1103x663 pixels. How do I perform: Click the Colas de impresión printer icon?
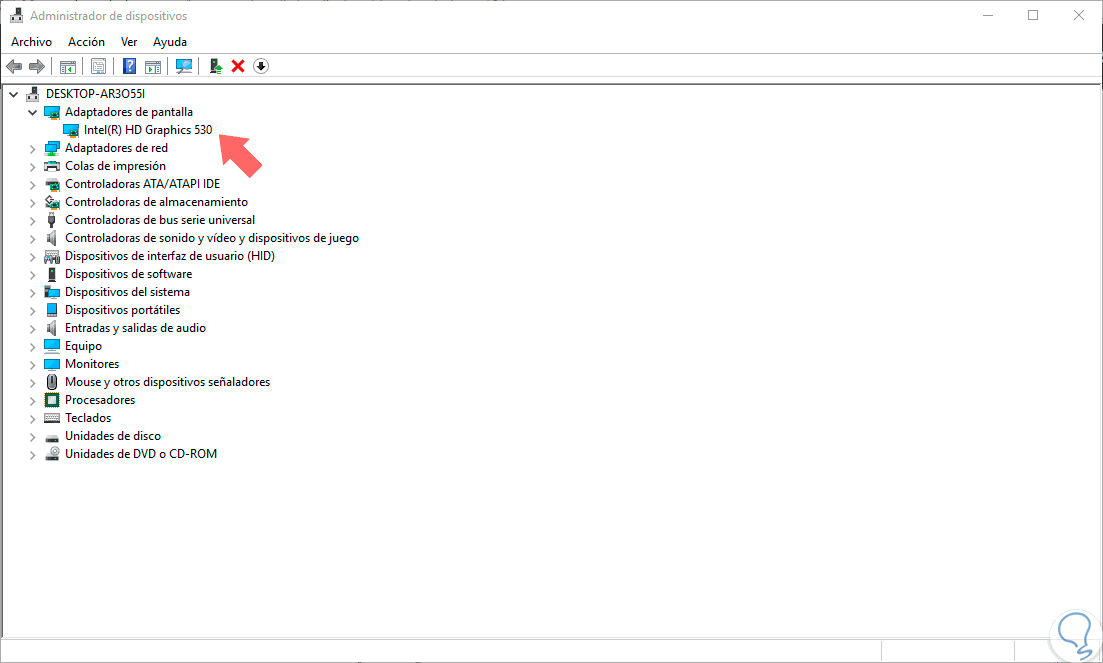pyautogui.click(x=52, y=166)
